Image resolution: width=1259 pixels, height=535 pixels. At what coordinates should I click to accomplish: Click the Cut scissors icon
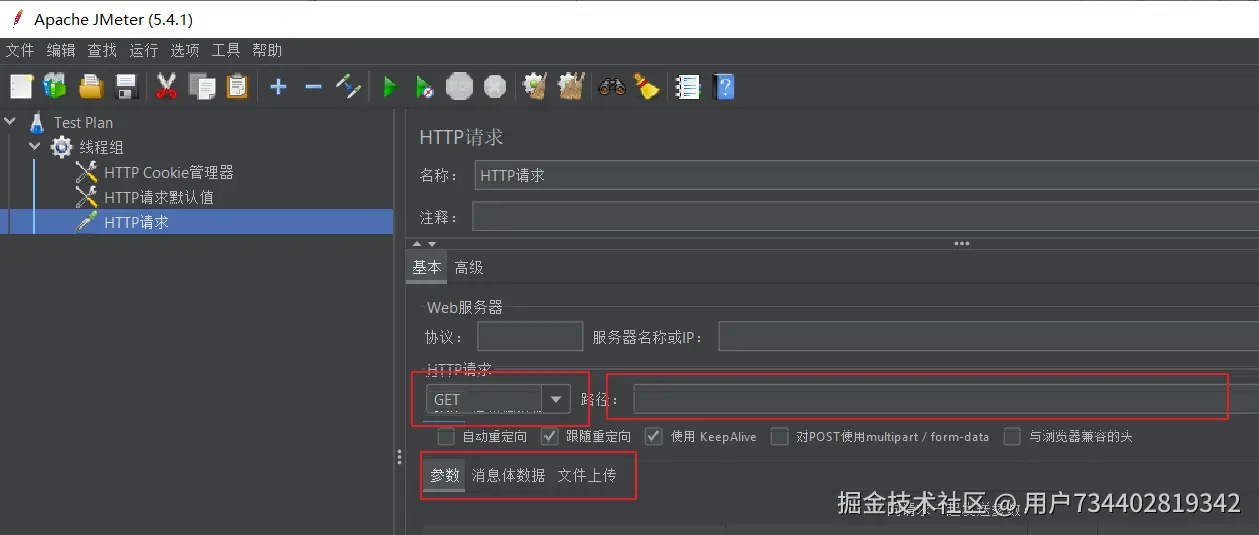(166, 87)
